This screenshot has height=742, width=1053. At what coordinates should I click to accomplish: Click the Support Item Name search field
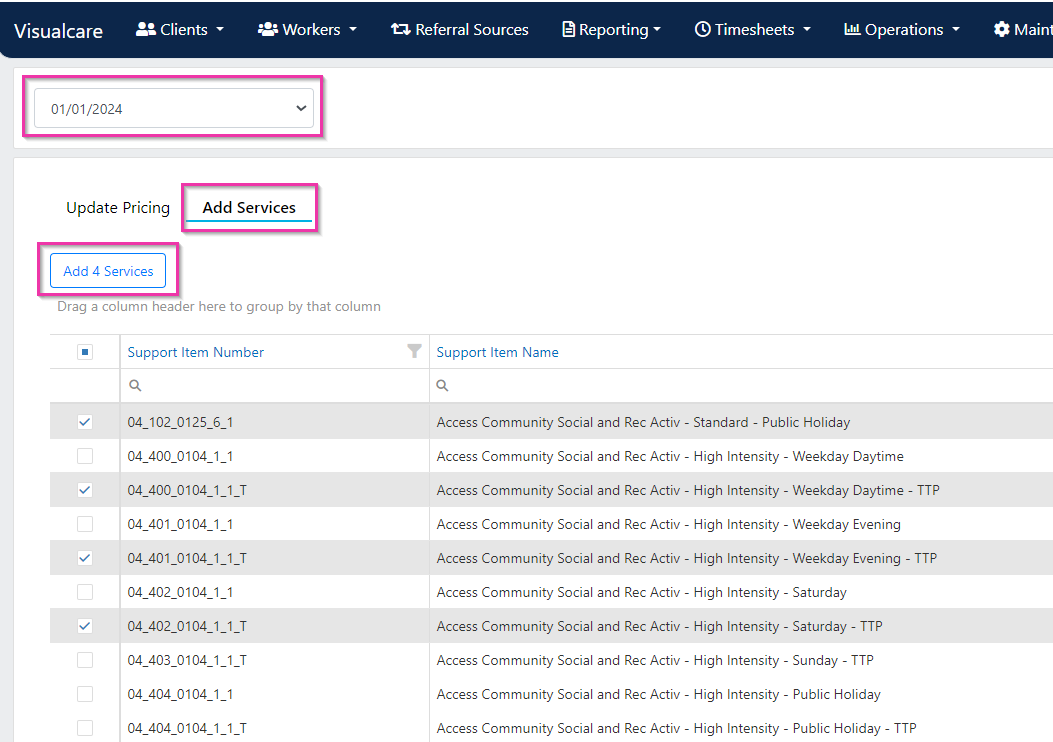741,385
